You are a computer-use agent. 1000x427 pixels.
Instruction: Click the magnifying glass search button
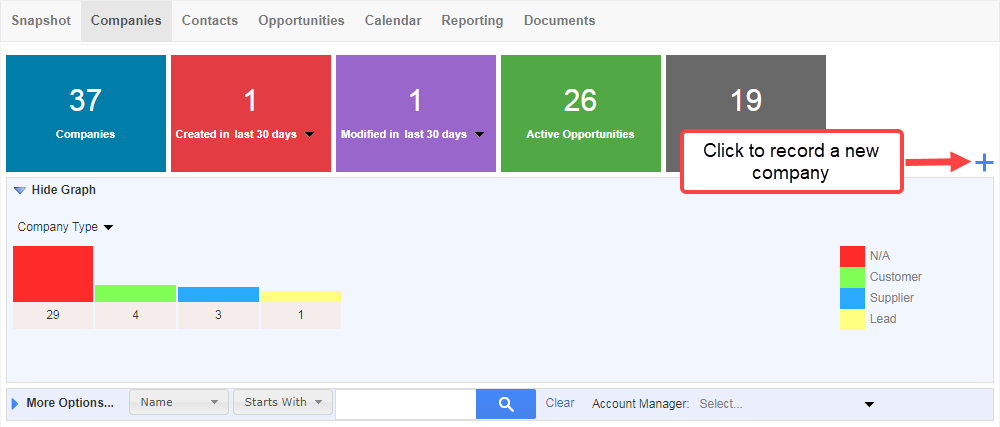506,403
